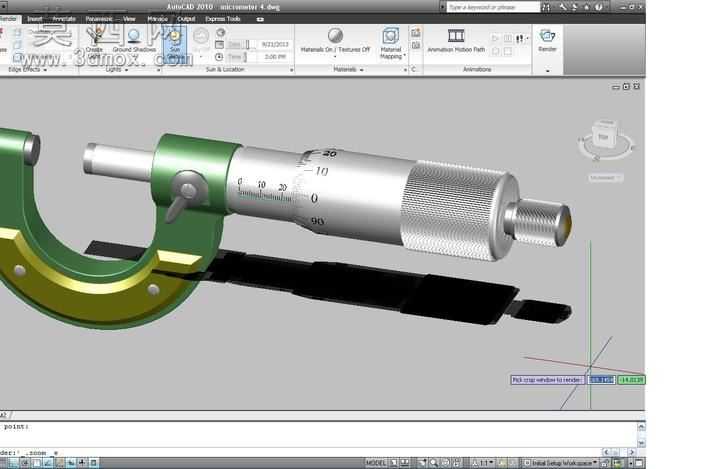The height and width of the screenshot is (469, 704).
Task: Open the Insert ribbon tab
Action: pos(35,19)
